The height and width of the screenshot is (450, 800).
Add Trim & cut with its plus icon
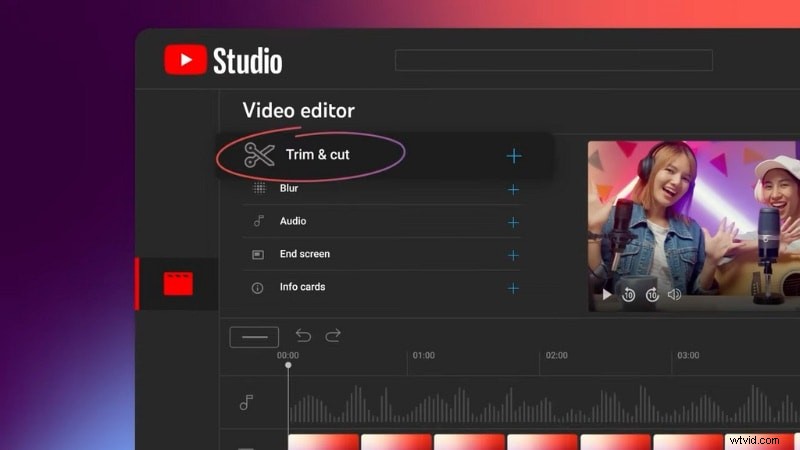pos(514,156)
